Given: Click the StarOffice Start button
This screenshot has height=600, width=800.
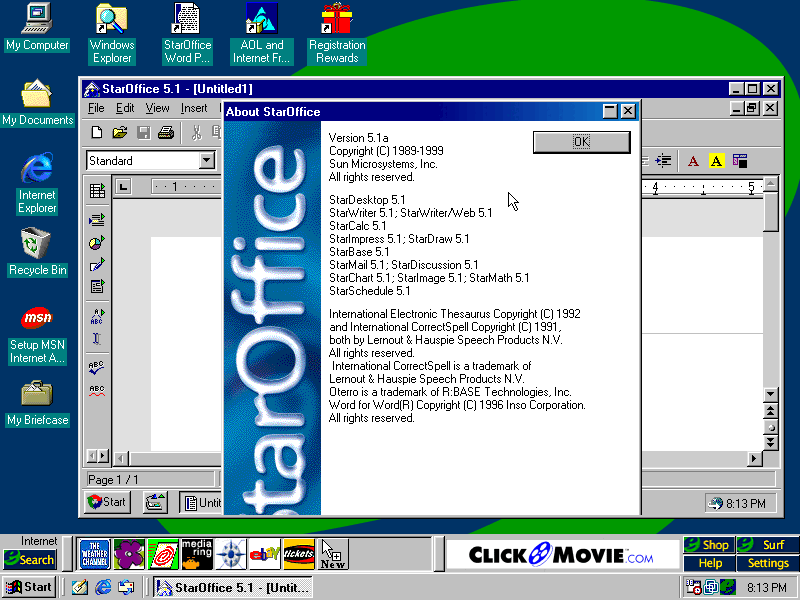Looking at the screenshot, I should [107, 502].
